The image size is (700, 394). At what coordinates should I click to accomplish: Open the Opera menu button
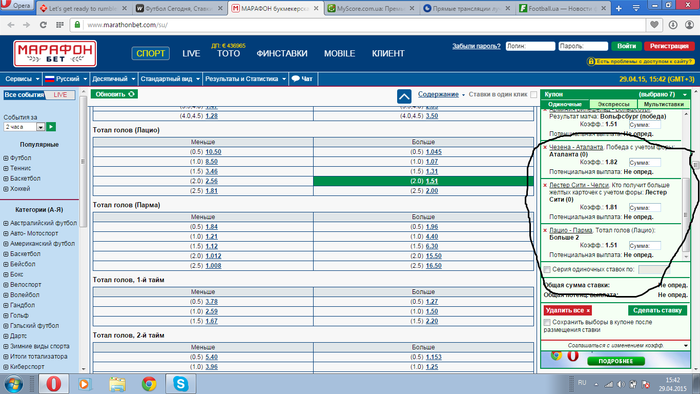tap(16, 5)
